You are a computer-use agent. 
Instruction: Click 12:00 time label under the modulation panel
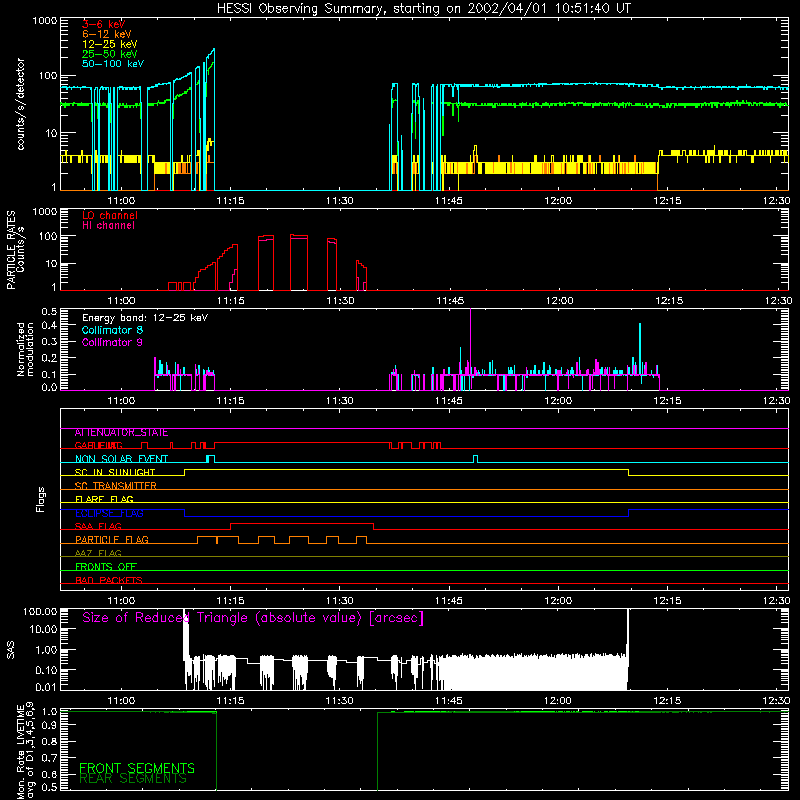(x=558, y=401)
